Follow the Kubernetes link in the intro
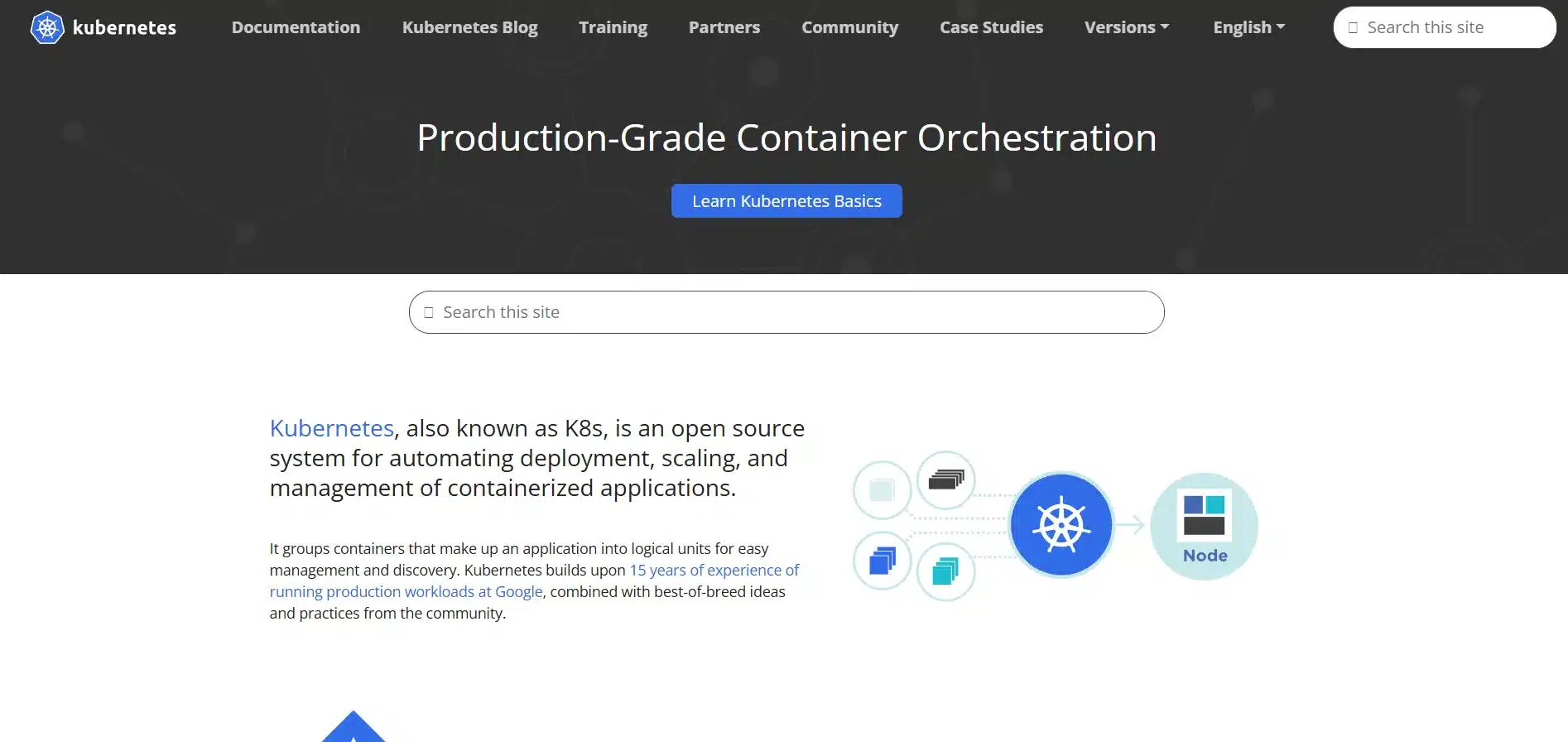Viewport: 1568px width, 742px height. pos(331,428)
